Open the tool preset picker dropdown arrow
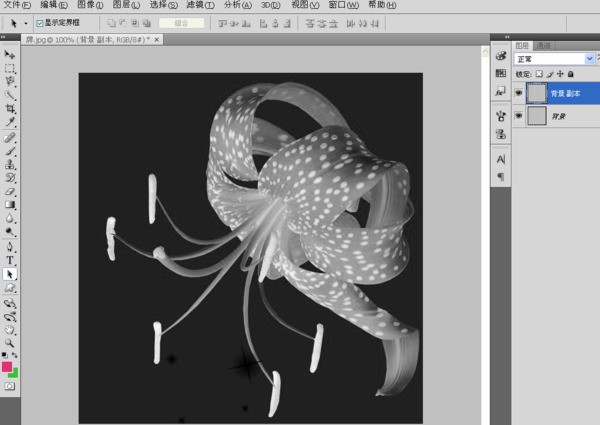 25,22
